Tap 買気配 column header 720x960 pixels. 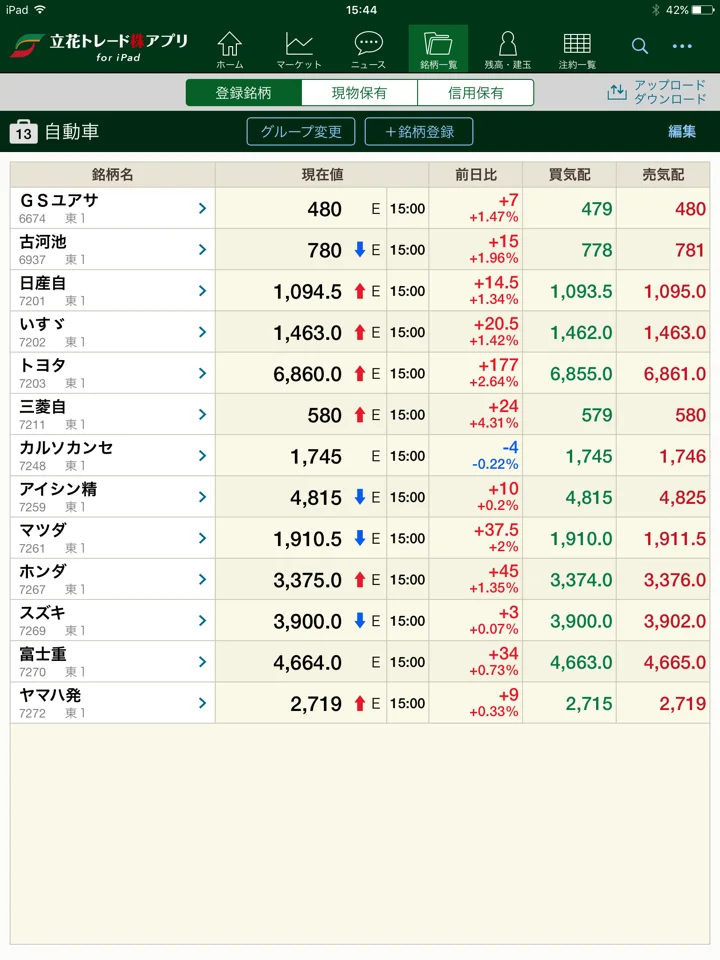click(569, 174)
